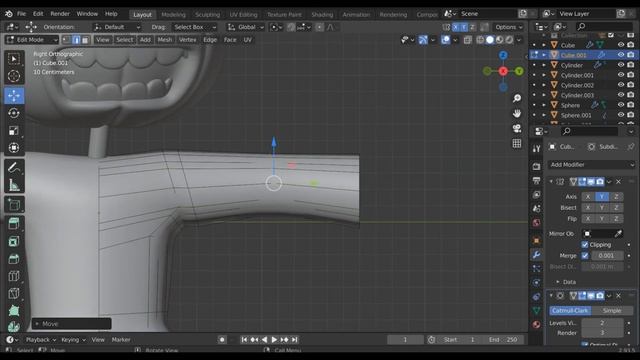This screenshot has height=360, width=640.
Task: Open the Material properties tab
Action: [x=536, y=324]
